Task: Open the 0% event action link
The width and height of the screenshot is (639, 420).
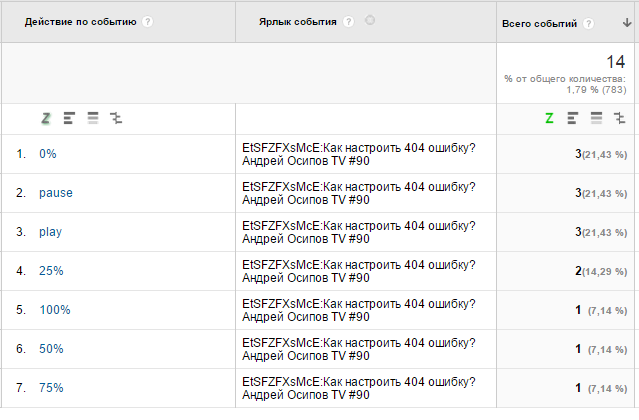Action: (47, 154)
